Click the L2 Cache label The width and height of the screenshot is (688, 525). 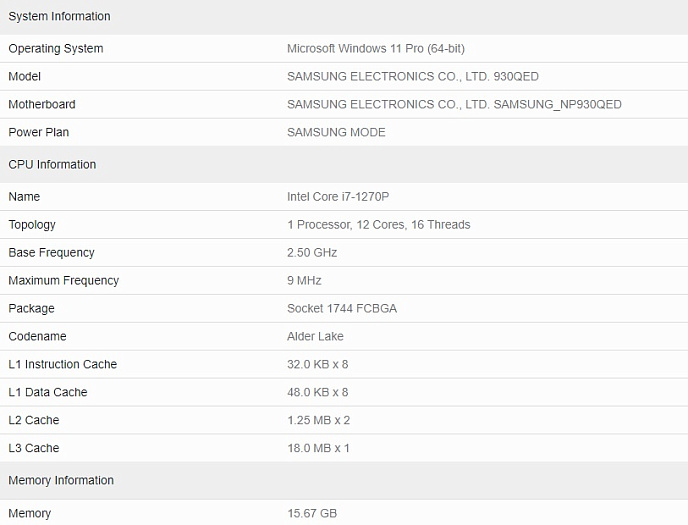point(34,420)
